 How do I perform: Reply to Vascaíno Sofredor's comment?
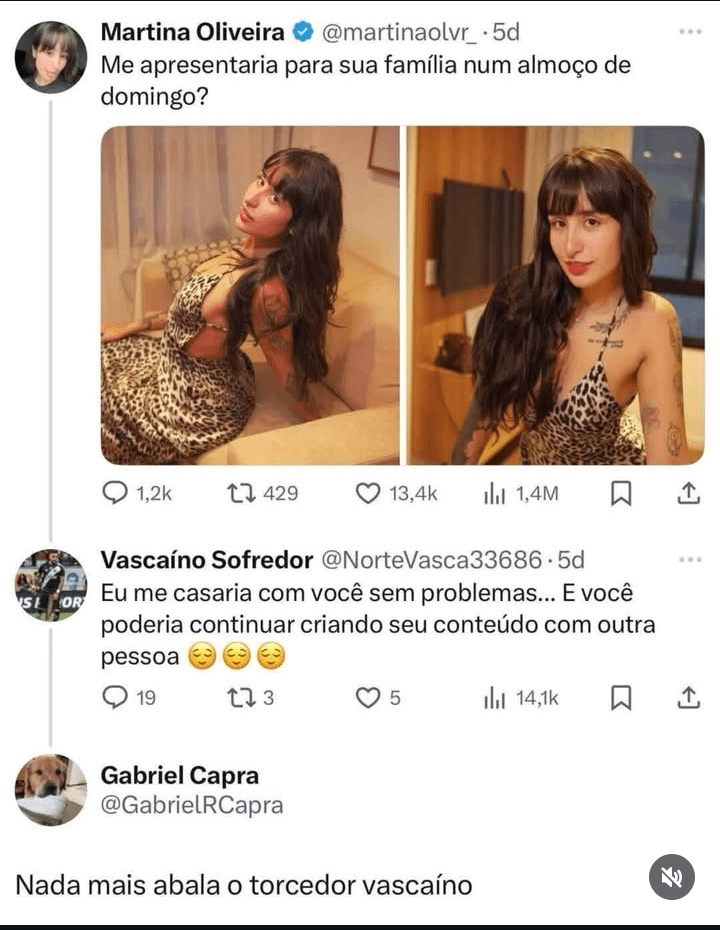(117, 697)
